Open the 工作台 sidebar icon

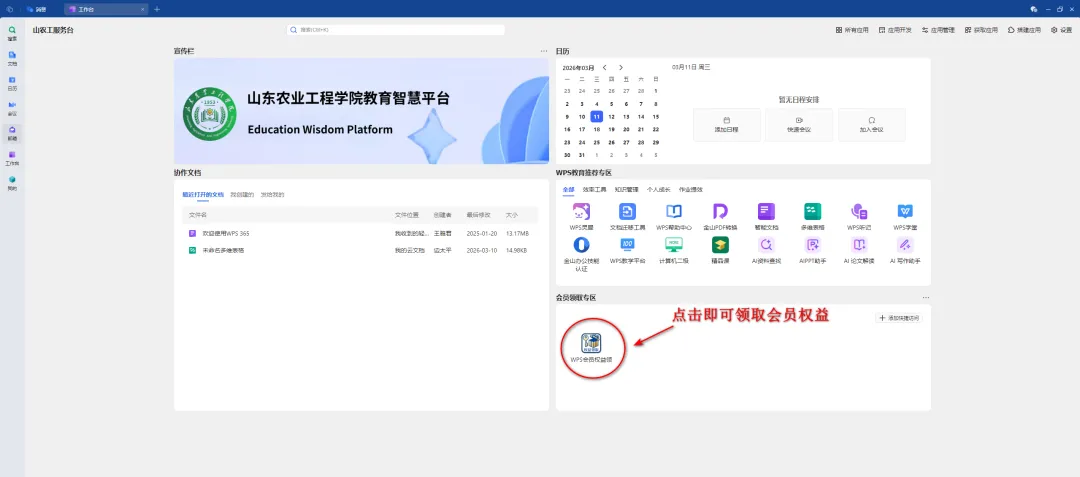point(12,158)
